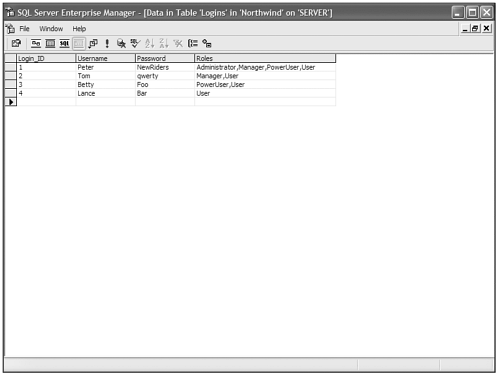Open the Change Query Type button

point(93,43)
